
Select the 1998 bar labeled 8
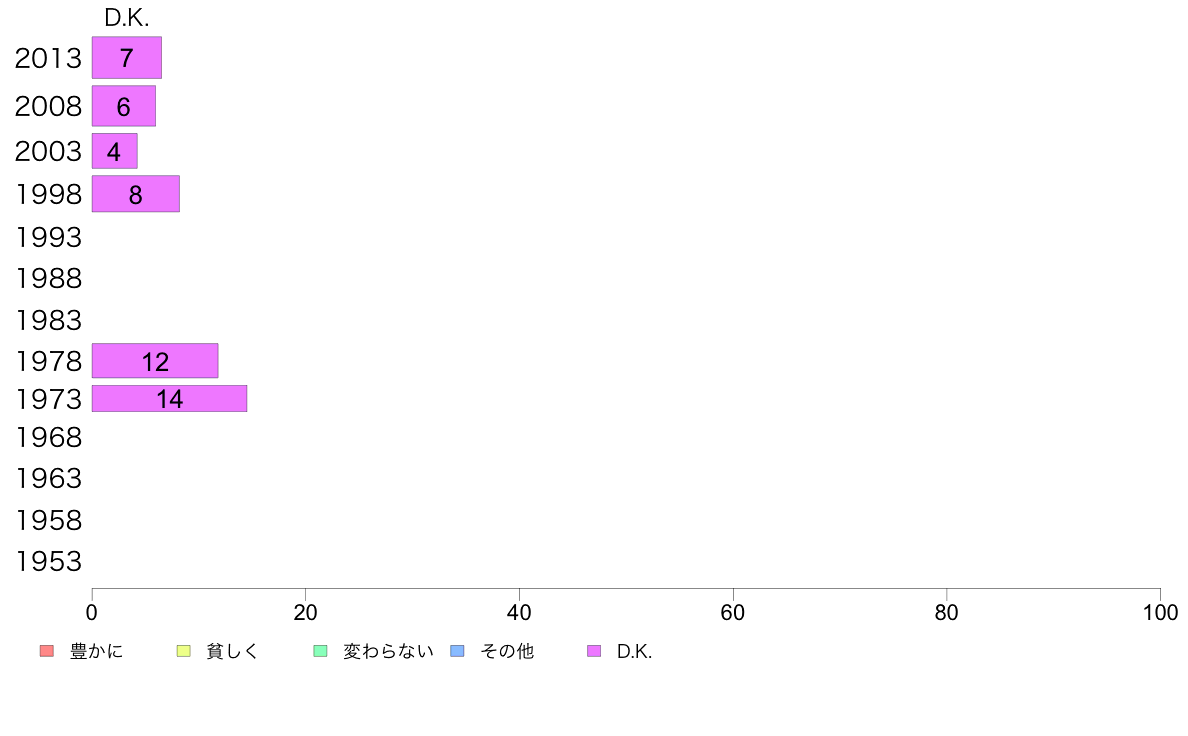[136, 194]
